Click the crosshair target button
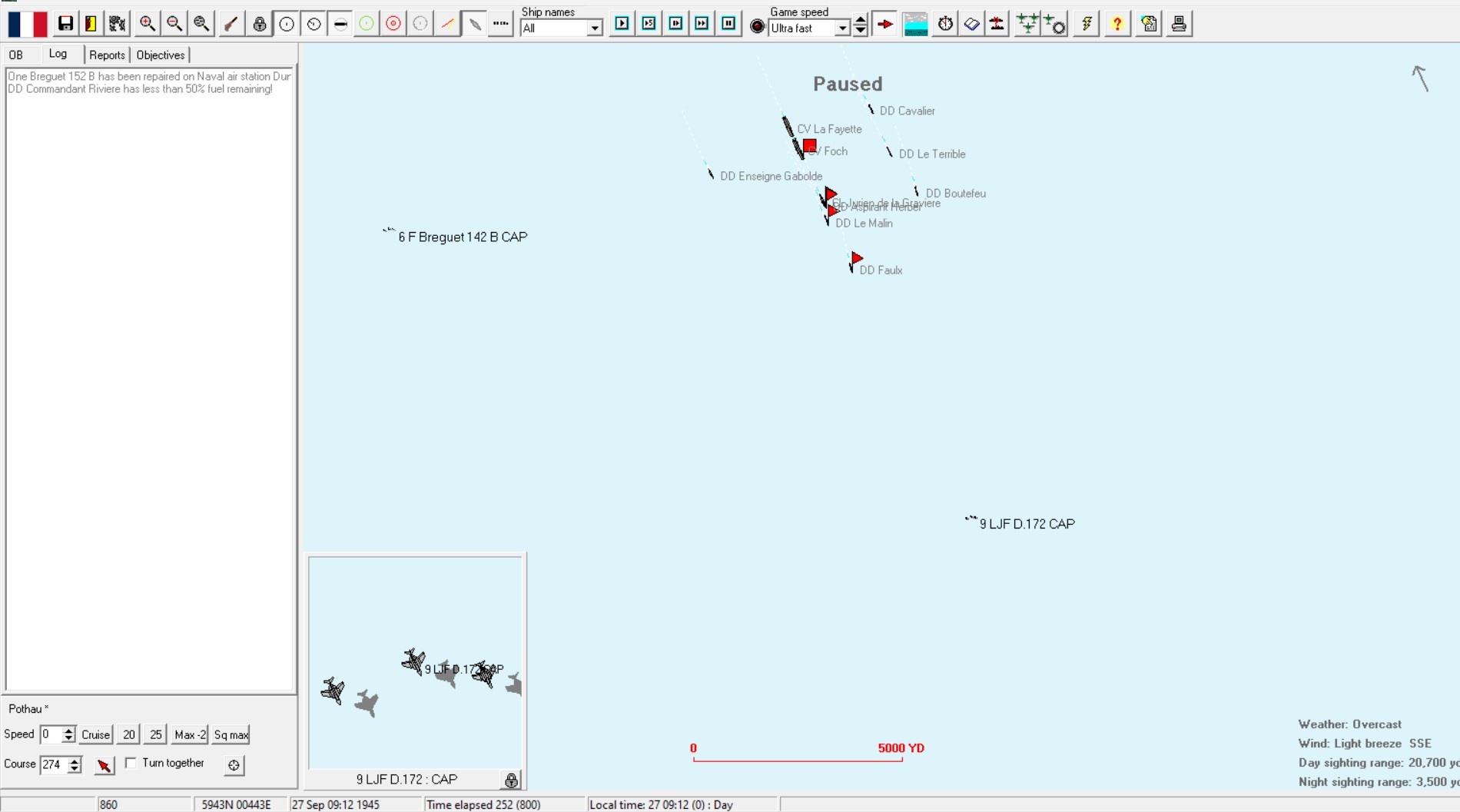1460x812 pixels. point(234,765)
